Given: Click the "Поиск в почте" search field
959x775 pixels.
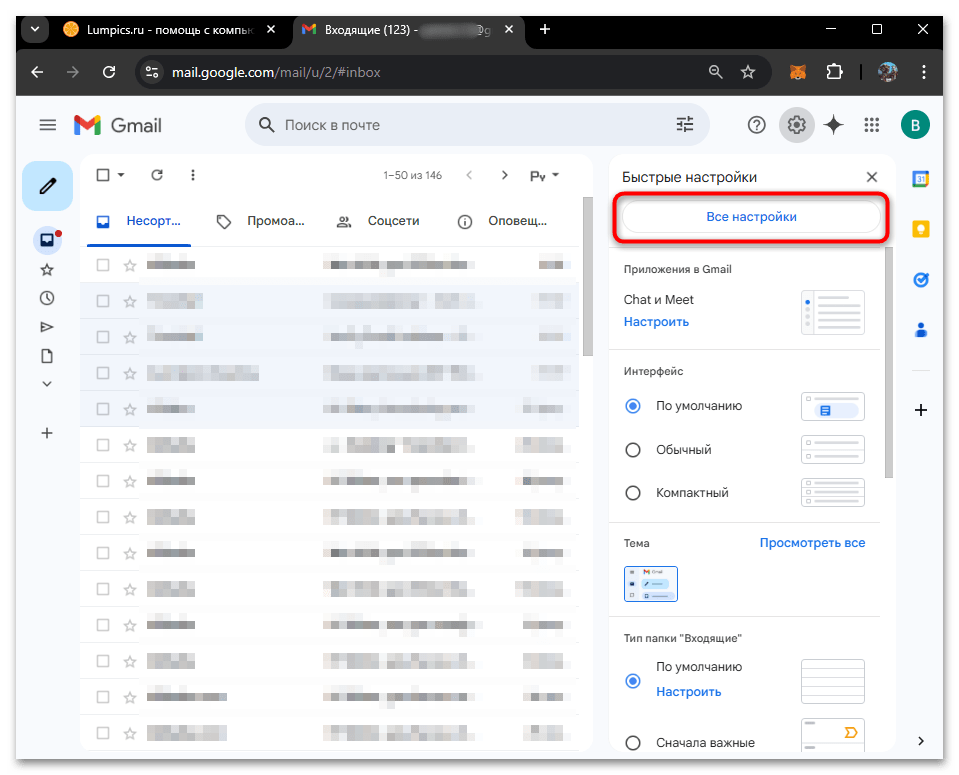Looking at the screenshot, I should (x=477, y=125).
